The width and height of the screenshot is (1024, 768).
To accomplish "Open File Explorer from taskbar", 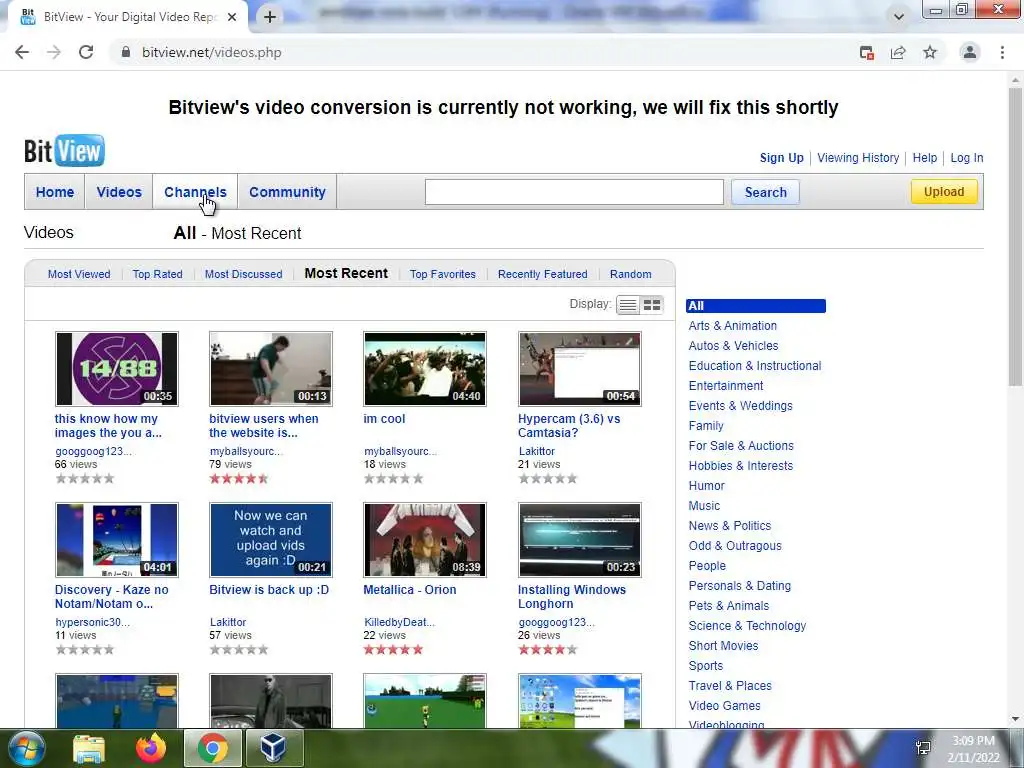I will 89,748.
